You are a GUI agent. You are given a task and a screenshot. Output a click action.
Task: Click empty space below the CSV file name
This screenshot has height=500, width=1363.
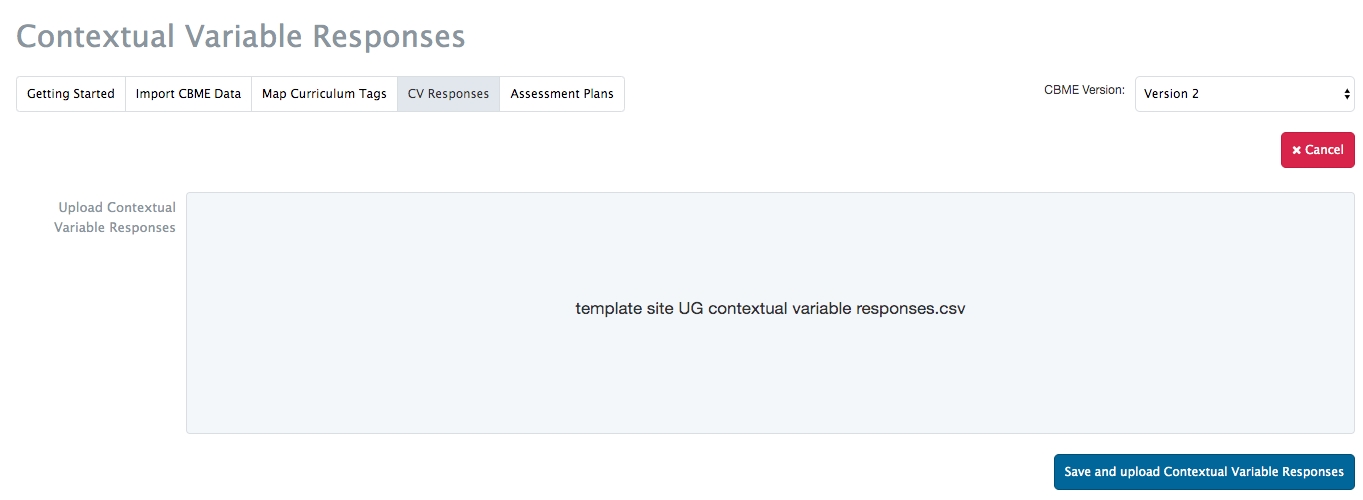coord(770,380)
